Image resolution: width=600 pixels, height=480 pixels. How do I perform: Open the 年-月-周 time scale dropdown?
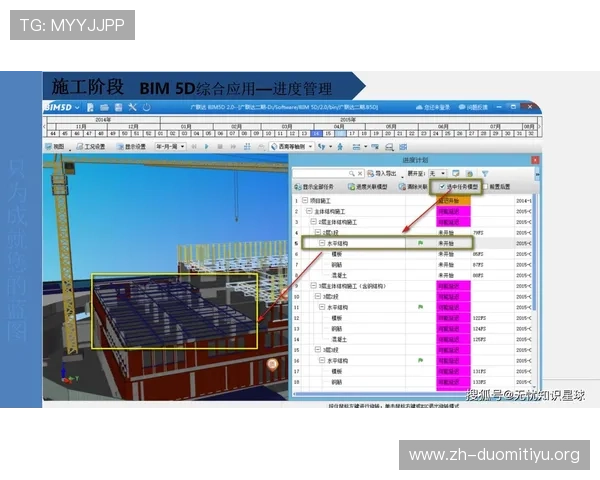coord(170,147)
